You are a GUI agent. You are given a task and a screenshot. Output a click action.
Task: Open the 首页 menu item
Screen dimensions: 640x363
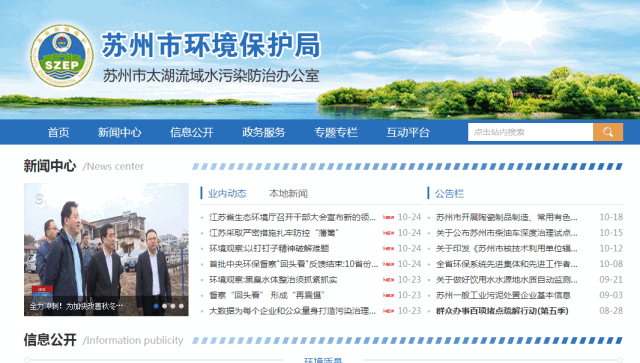point(58,132)
